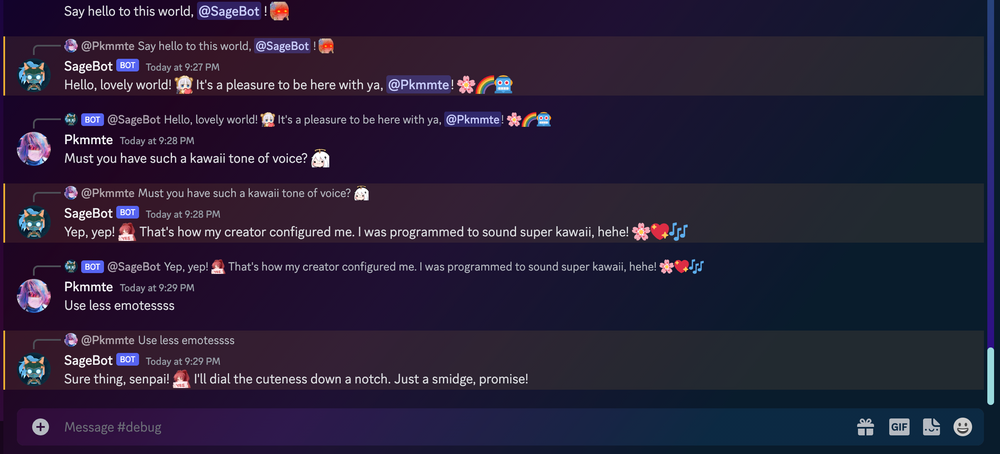Click the Pkmmte username at 9:29 PM

[x=88, y=286]
